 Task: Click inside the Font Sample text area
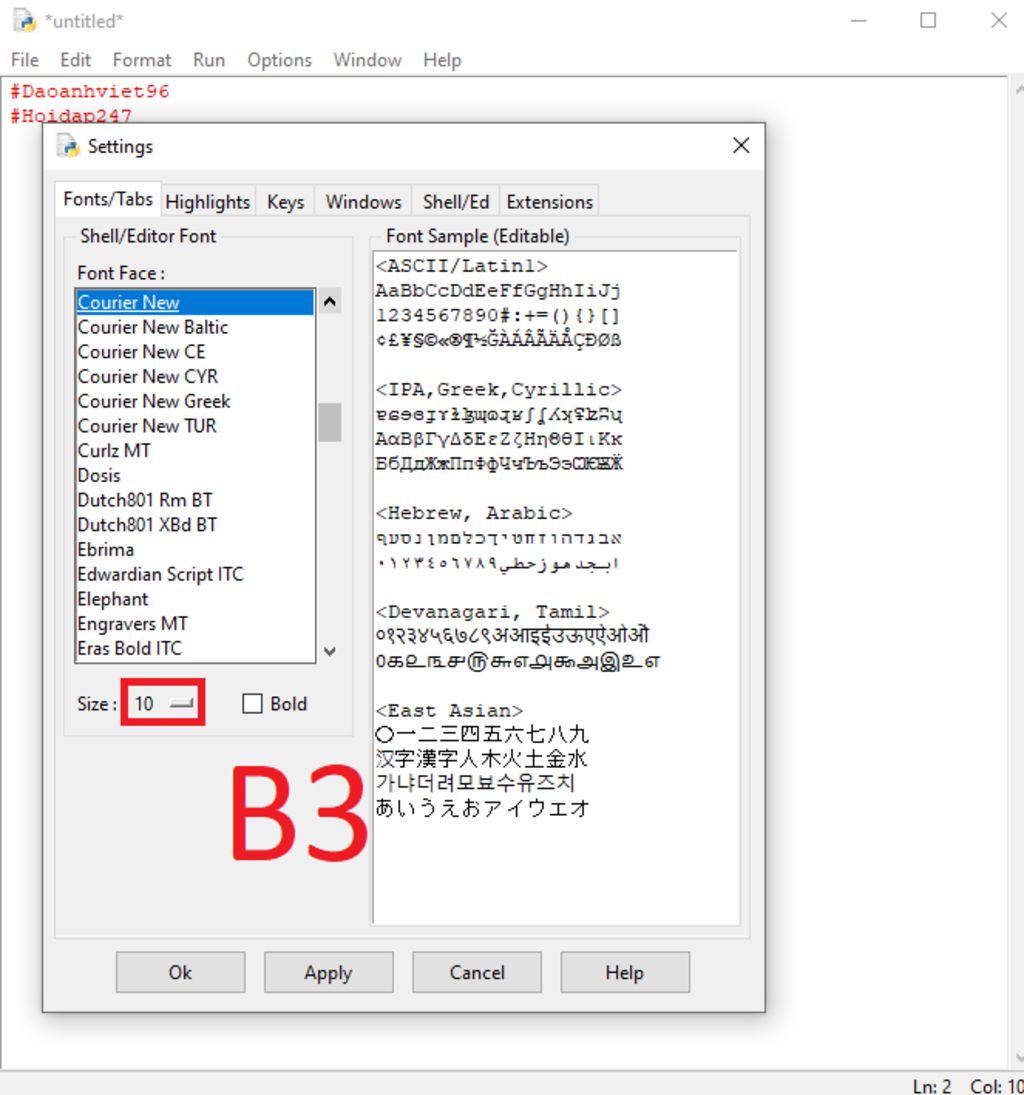pyautogui.click(x=555, y=860)
